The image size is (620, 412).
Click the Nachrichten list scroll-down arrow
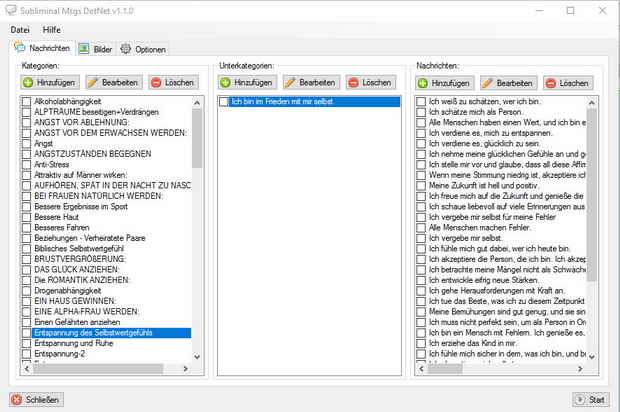click(592, 357)
